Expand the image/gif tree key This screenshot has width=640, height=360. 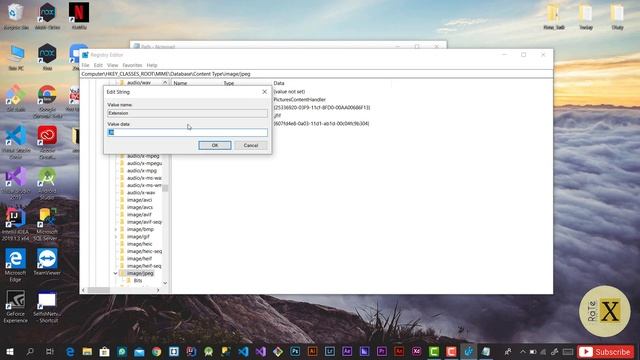116,237
